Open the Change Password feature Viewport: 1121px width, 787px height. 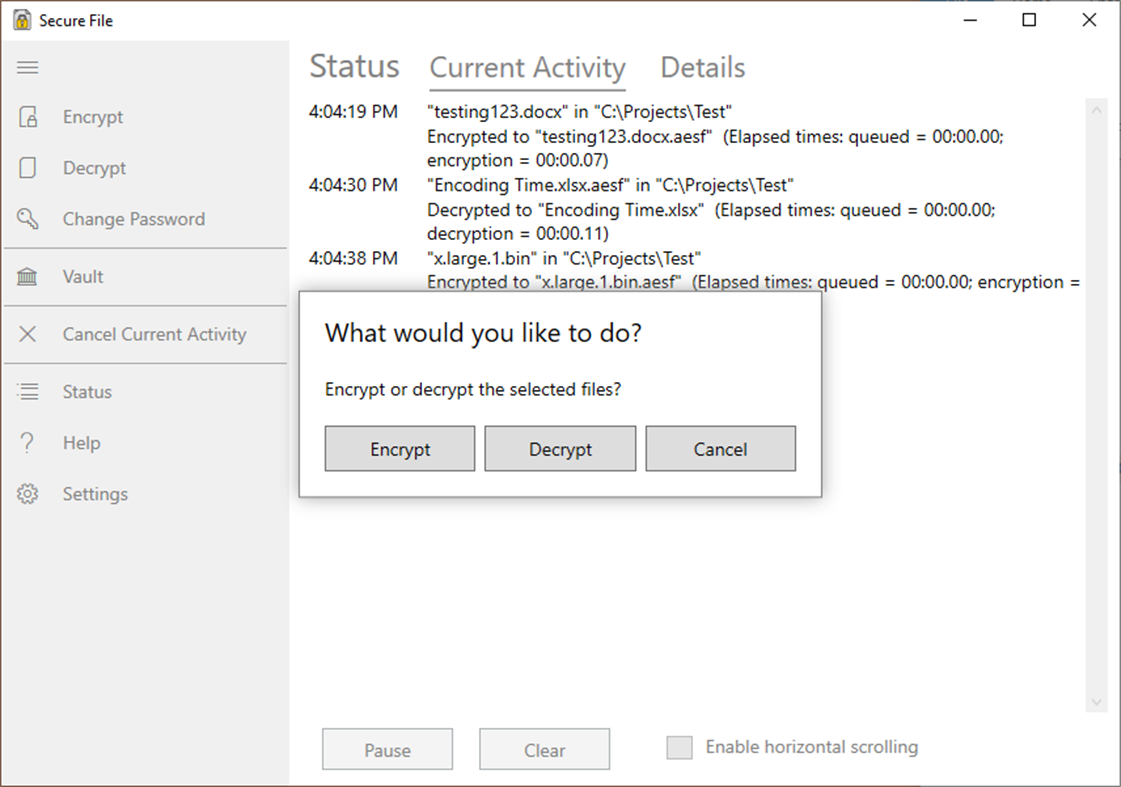click(x=133, y=219)
